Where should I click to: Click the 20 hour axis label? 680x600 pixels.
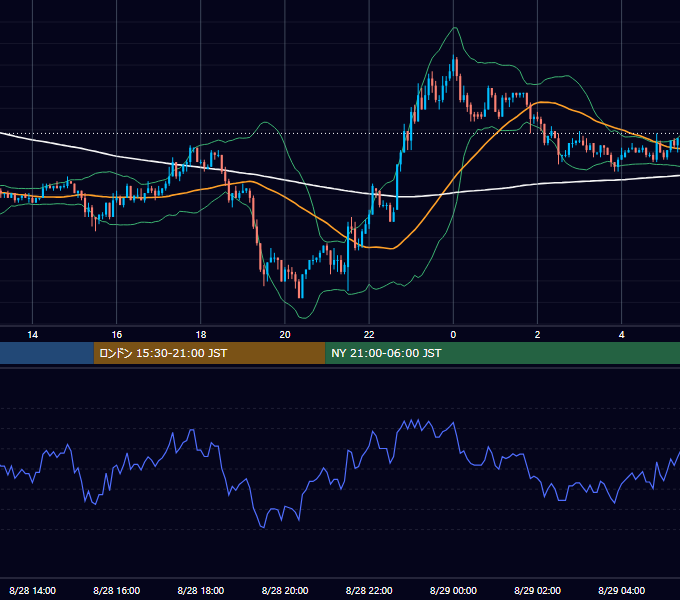coord(285,335)
